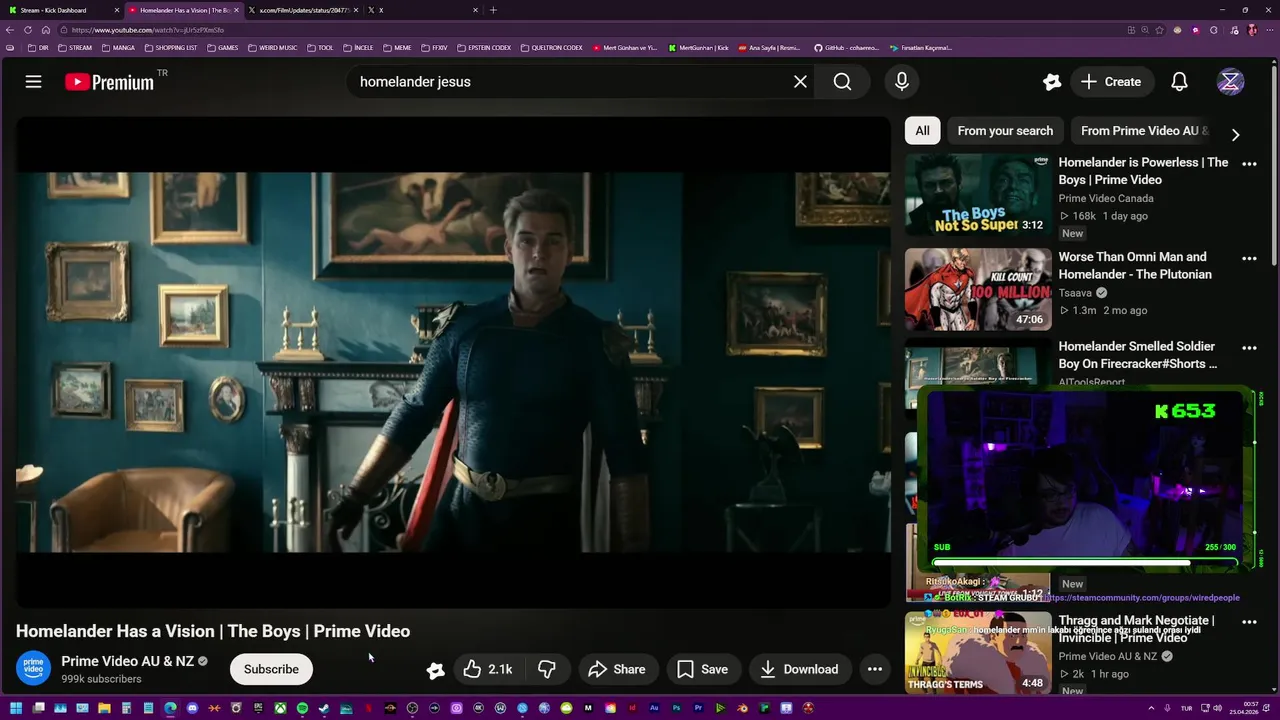The image size is (1280, 720).
Task: Open the MANGA bookmark folder
Action: click(x=118, y=47)
